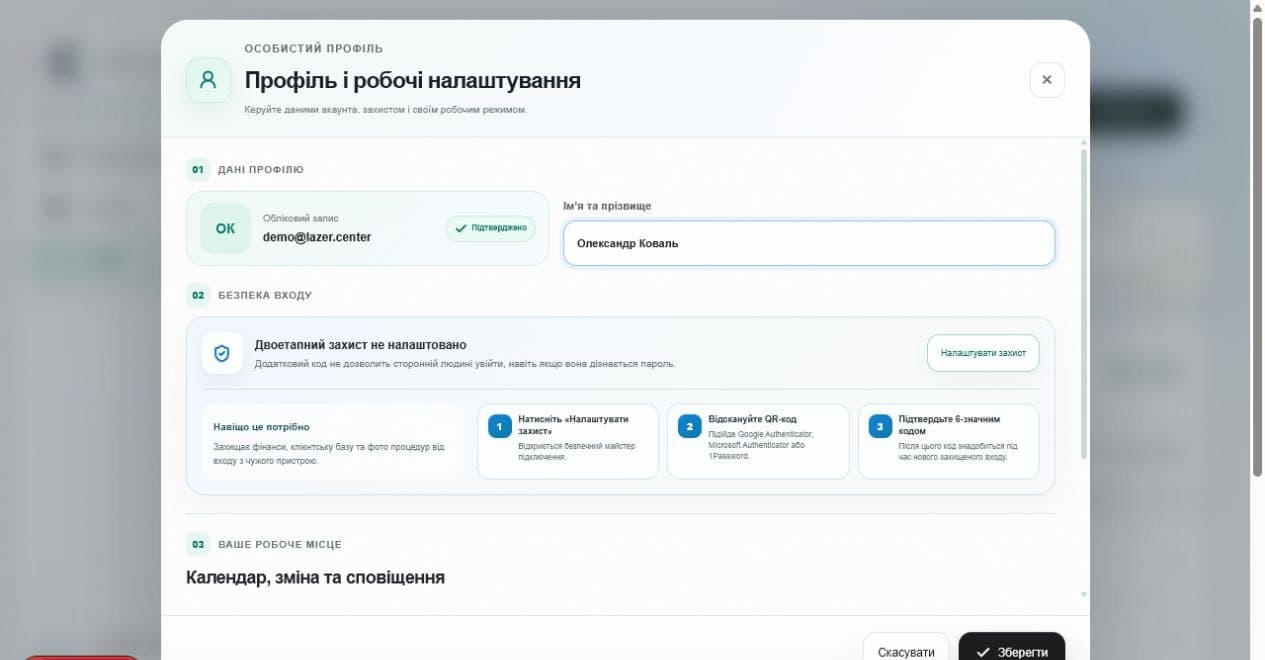Click the browser page scrollbar thumb
Image resolution: width=1265 pixels, height=660 pixels.
[x=1258, y=247]
